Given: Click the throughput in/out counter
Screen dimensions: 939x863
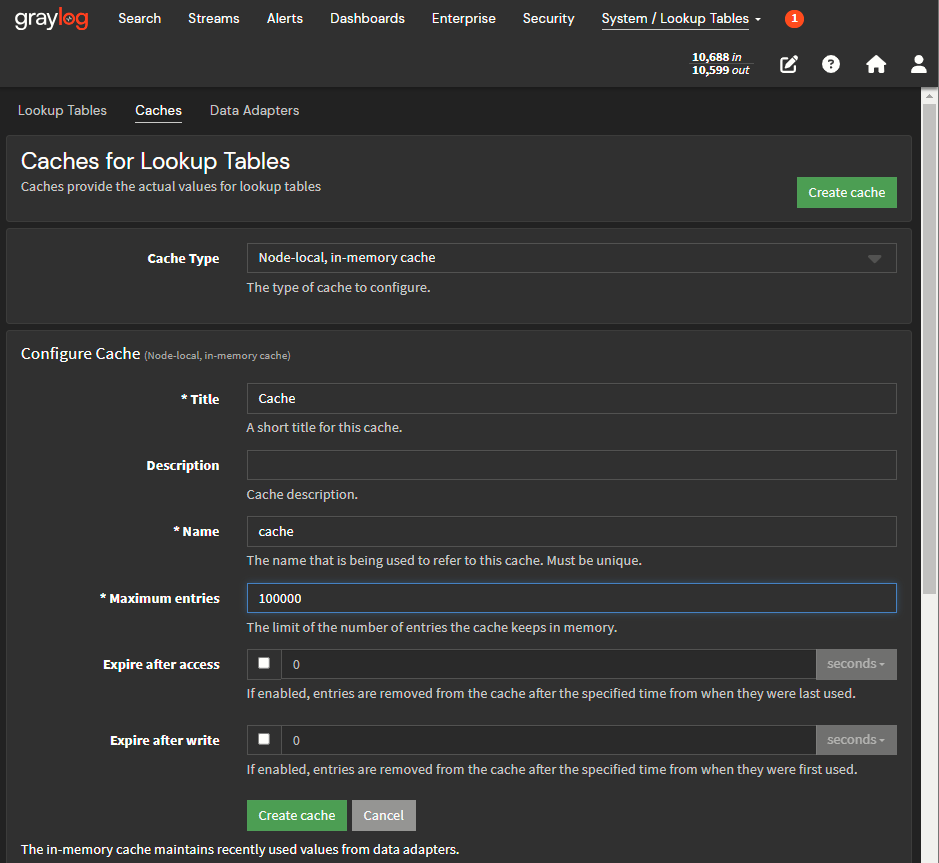Looking at the screenshot, I should [x=720, y=64].
